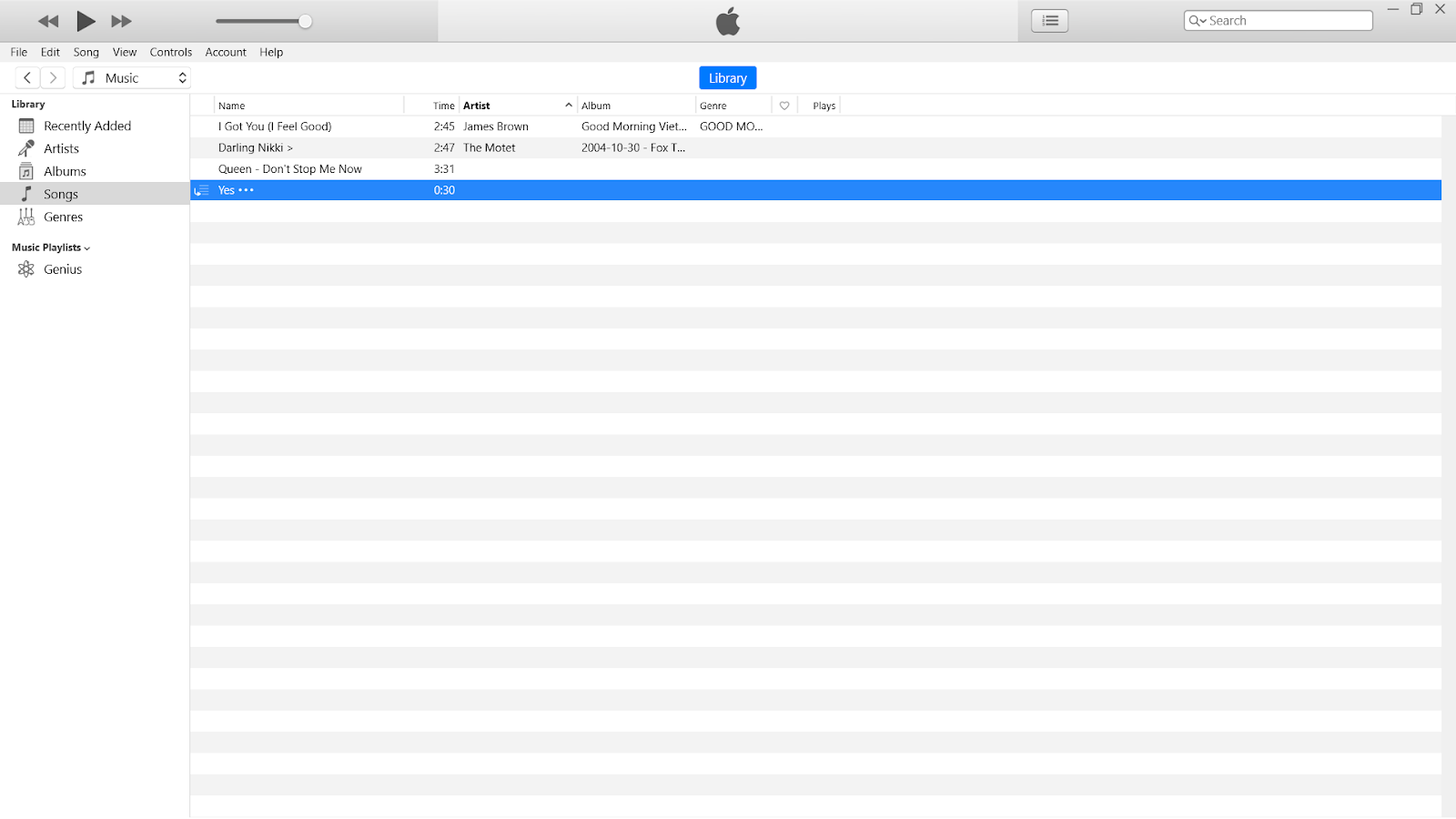Open the Help menu
Viewport: 1456px width, 819px height.
pyautogui.click(x=271, y=52)
